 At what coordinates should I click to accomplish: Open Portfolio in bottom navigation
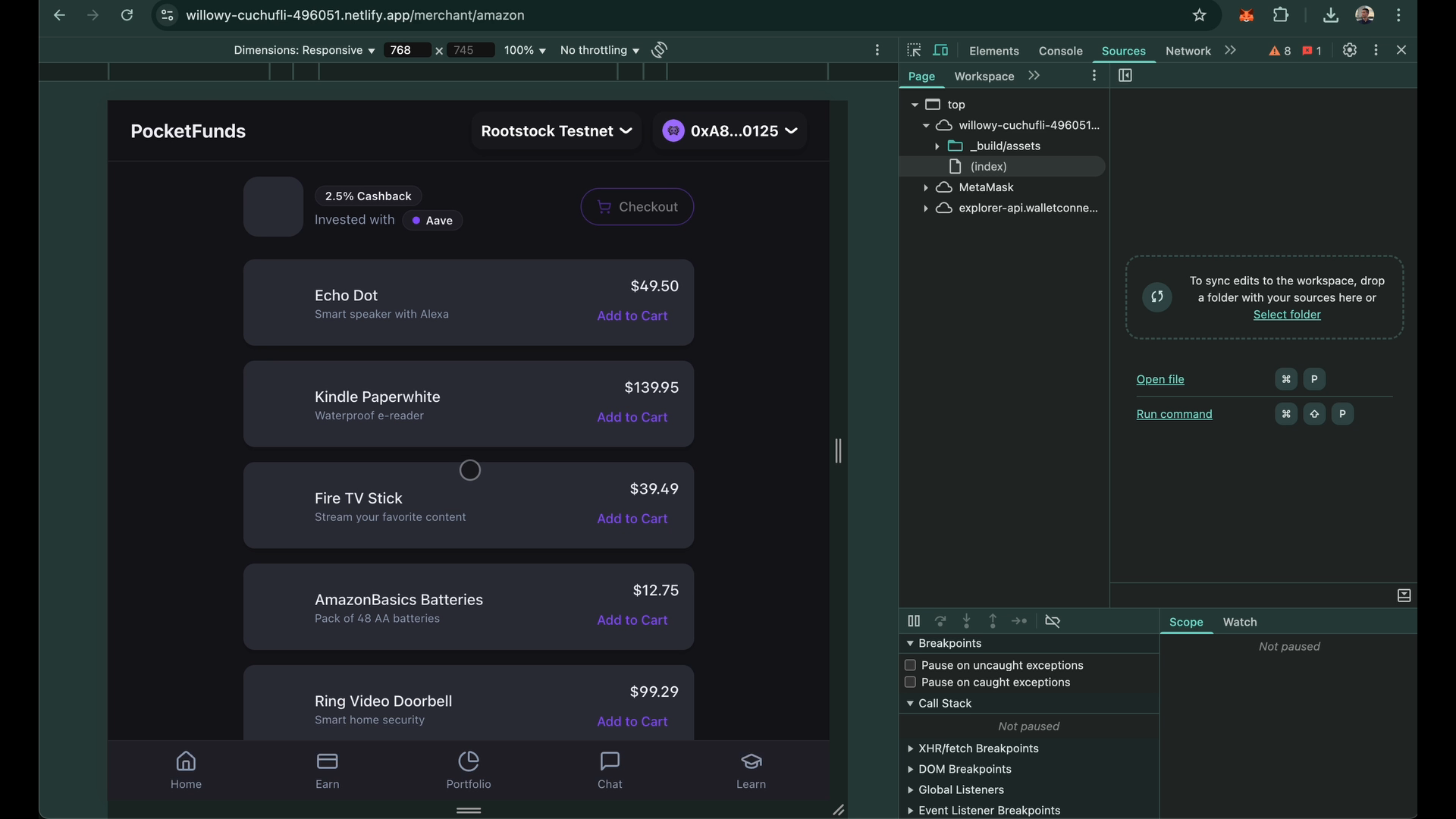point(469,770)
